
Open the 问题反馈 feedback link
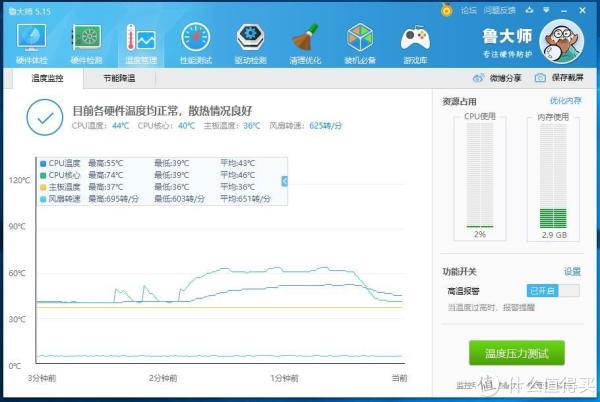[499, 10]
